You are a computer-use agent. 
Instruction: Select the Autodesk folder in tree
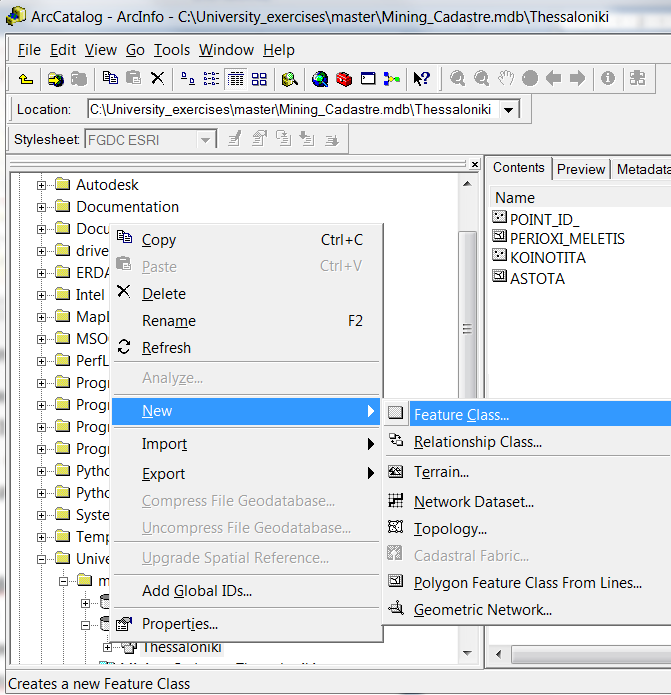pyautogui.click(x=107, y=185)
